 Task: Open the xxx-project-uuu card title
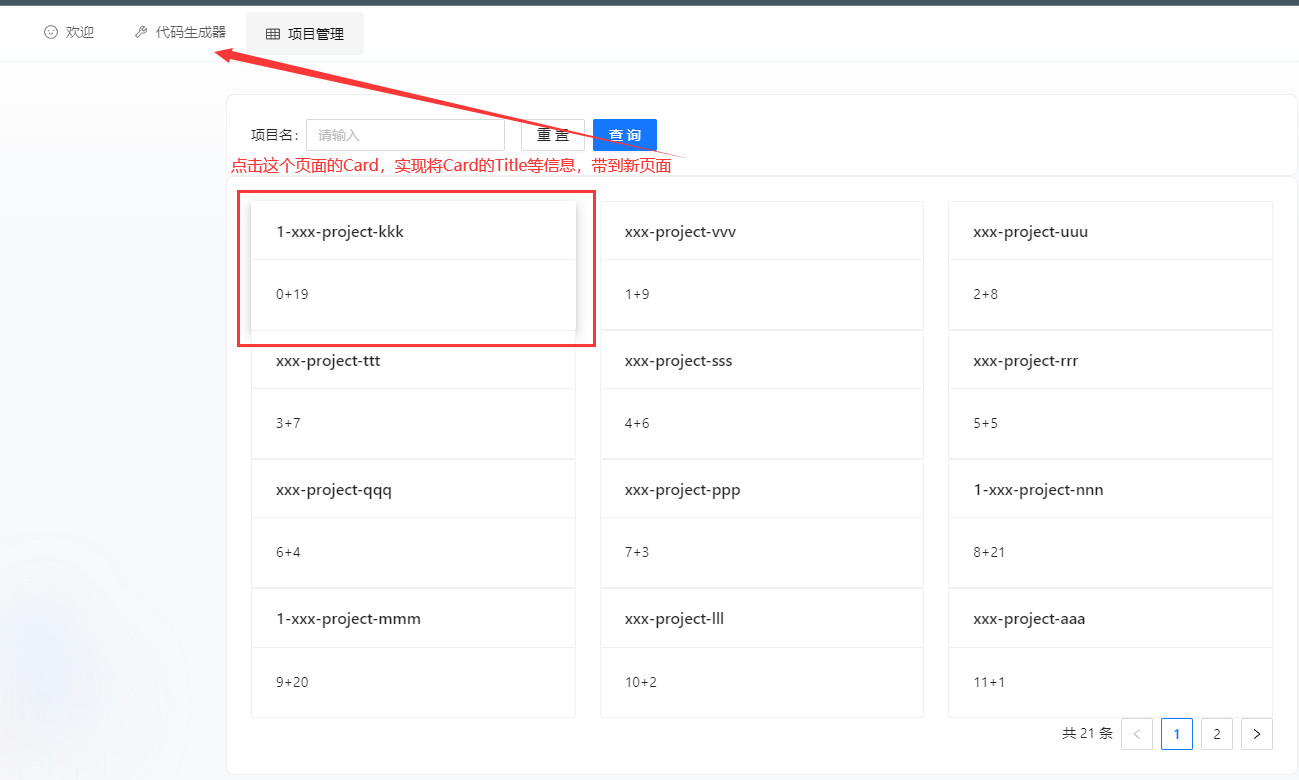coord(1031,232)
